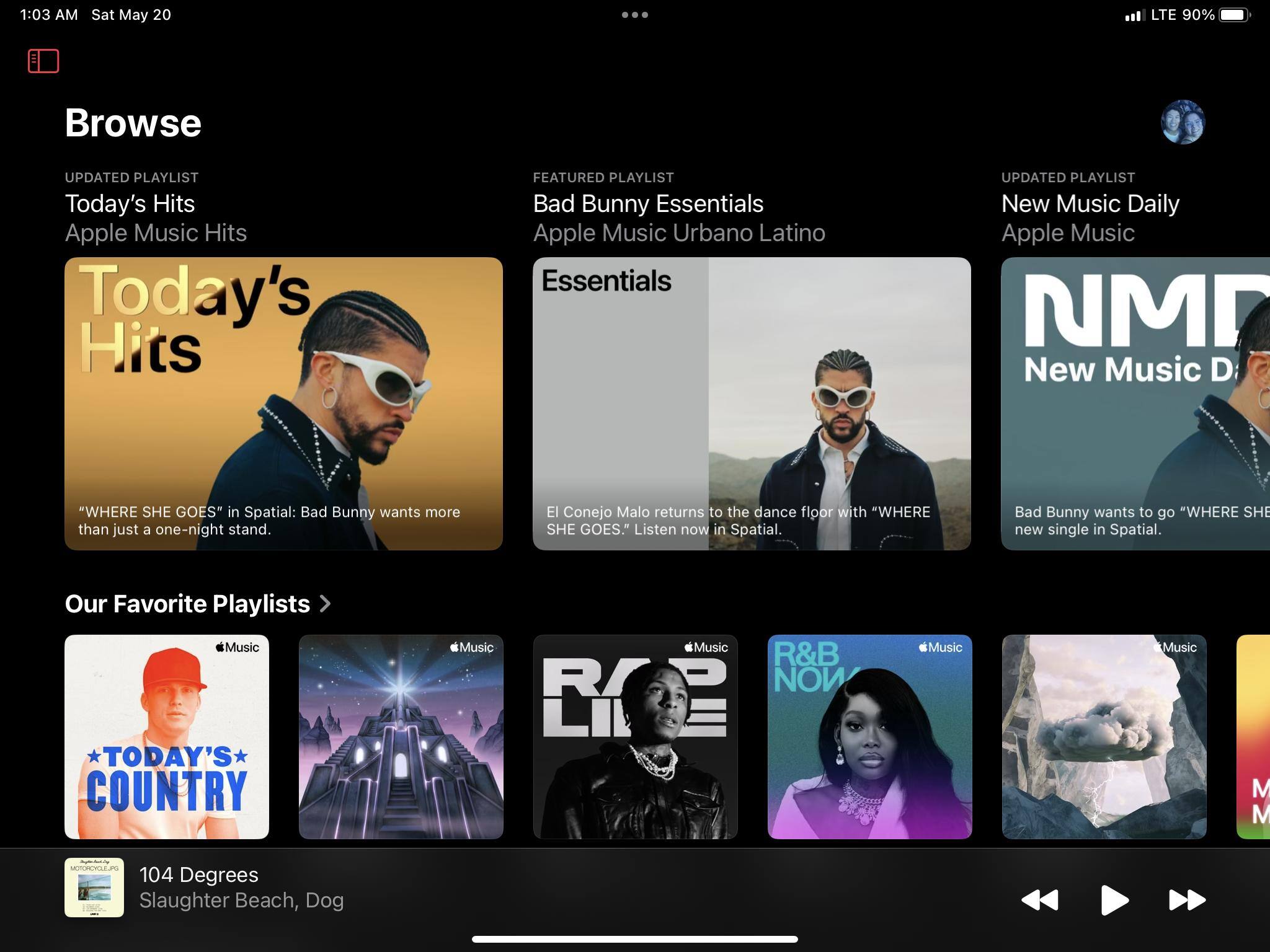
Task: Open now playing via 104 Degrees title
Action: coord(198,875)
